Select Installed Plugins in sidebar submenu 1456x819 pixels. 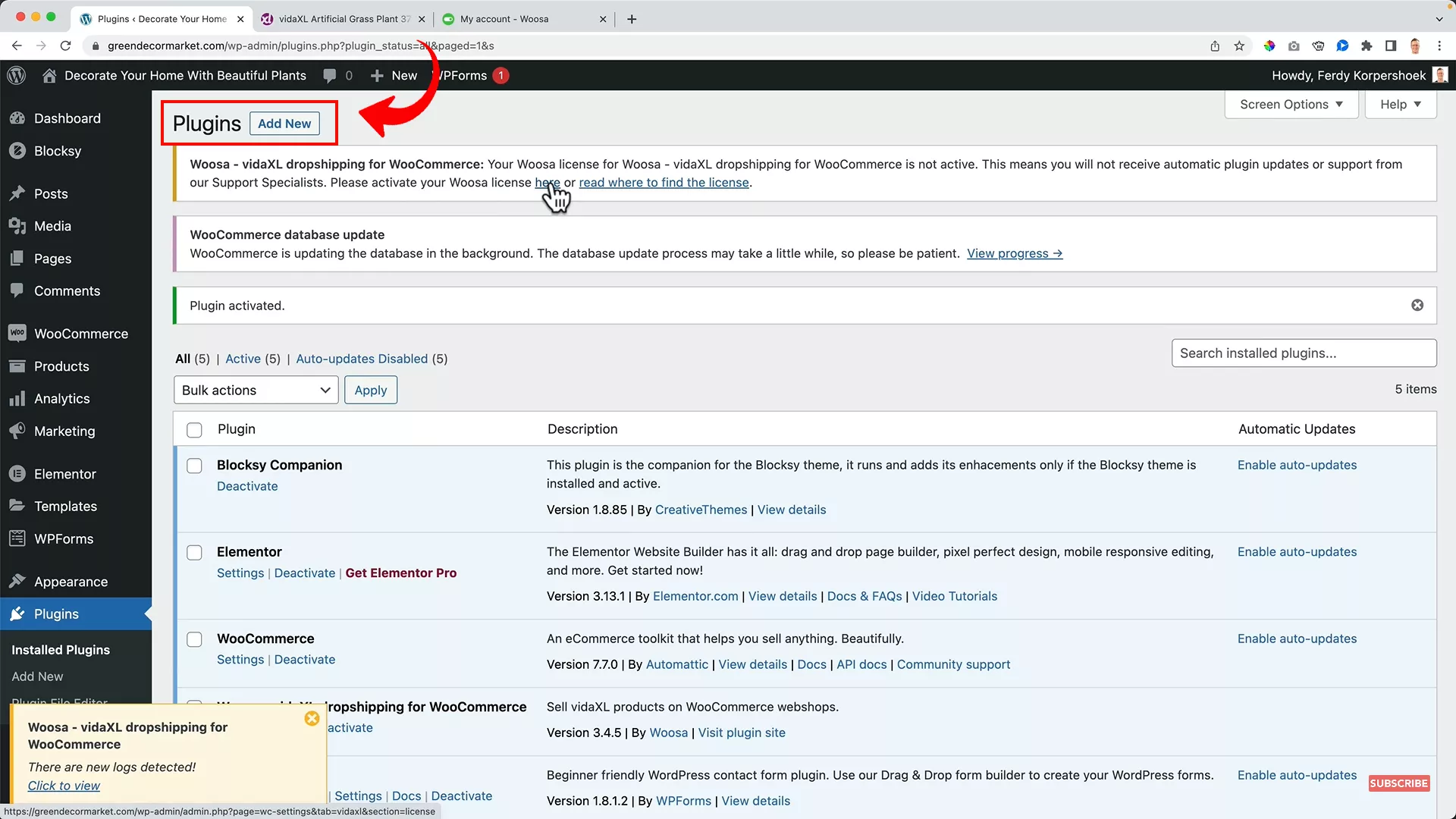[x=61, y=650]
